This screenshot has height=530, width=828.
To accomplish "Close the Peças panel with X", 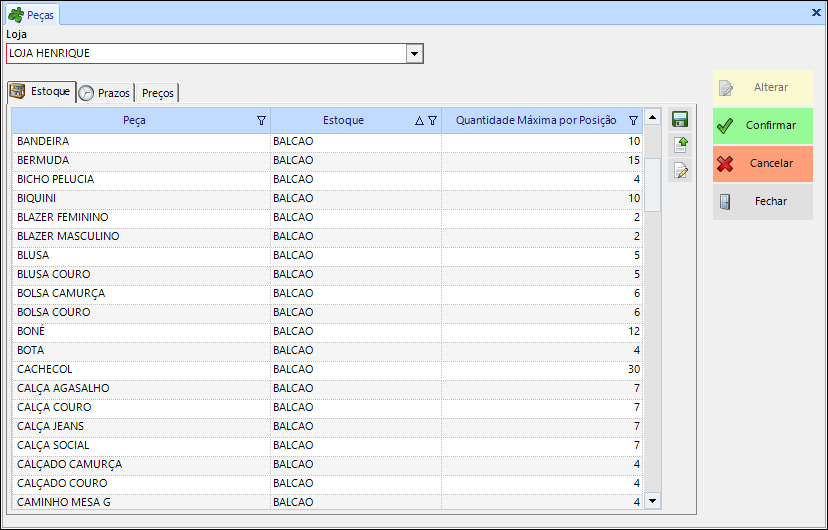I will click(816, 13).
